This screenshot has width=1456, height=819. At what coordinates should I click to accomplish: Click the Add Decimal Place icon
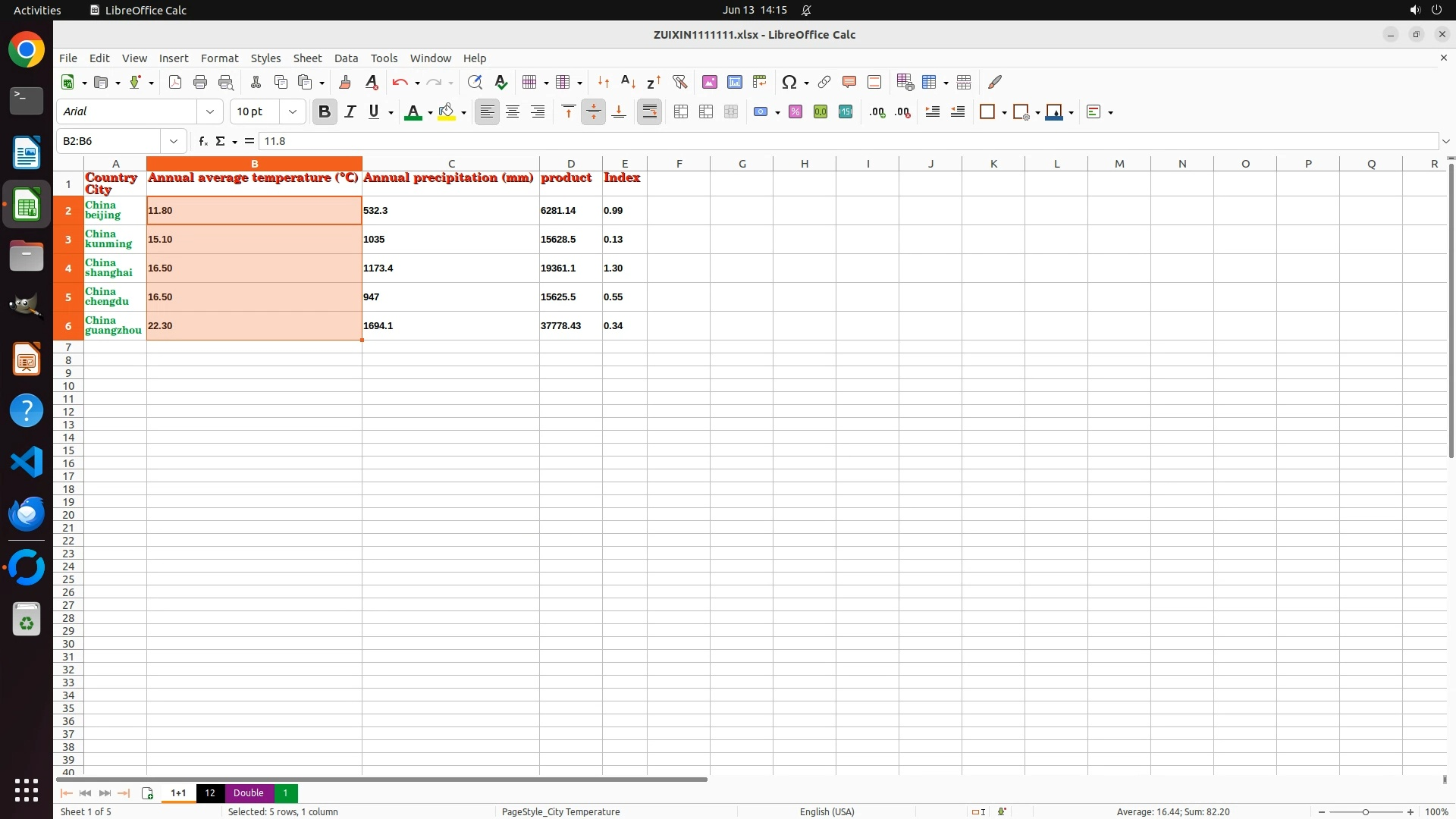click(877, 112)
